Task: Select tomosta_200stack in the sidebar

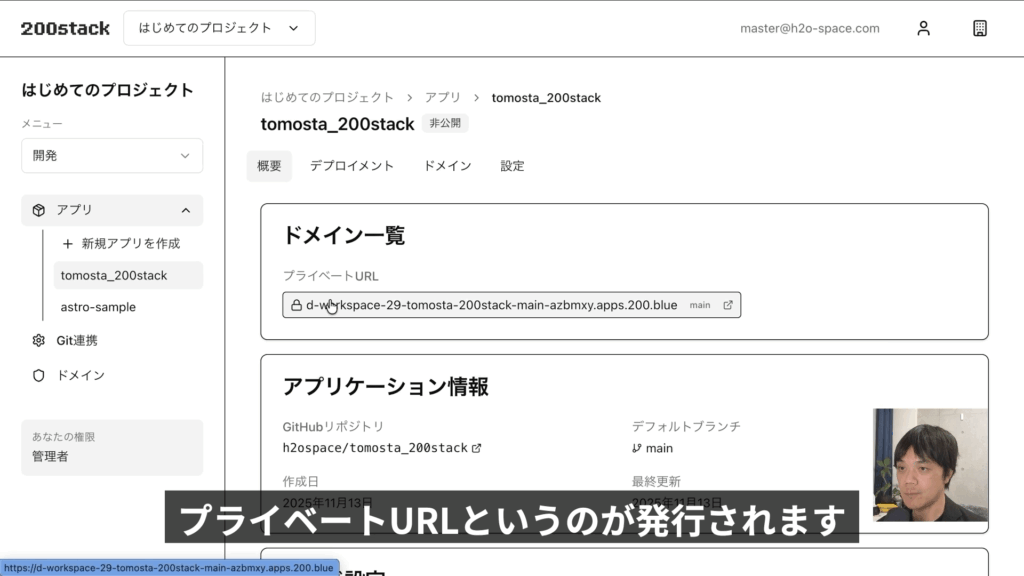Action: coord(114,275)
